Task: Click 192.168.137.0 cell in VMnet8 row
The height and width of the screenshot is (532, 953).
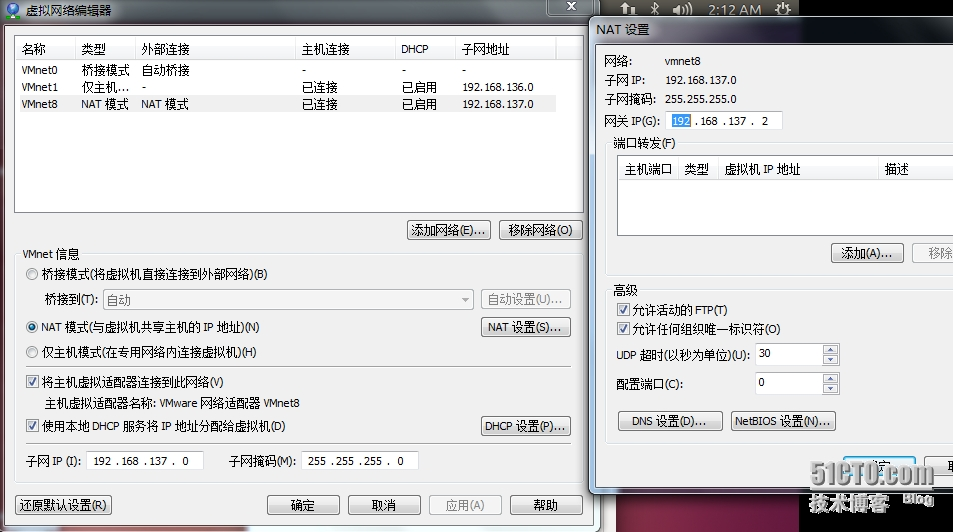Action: [x=498, y=104]
